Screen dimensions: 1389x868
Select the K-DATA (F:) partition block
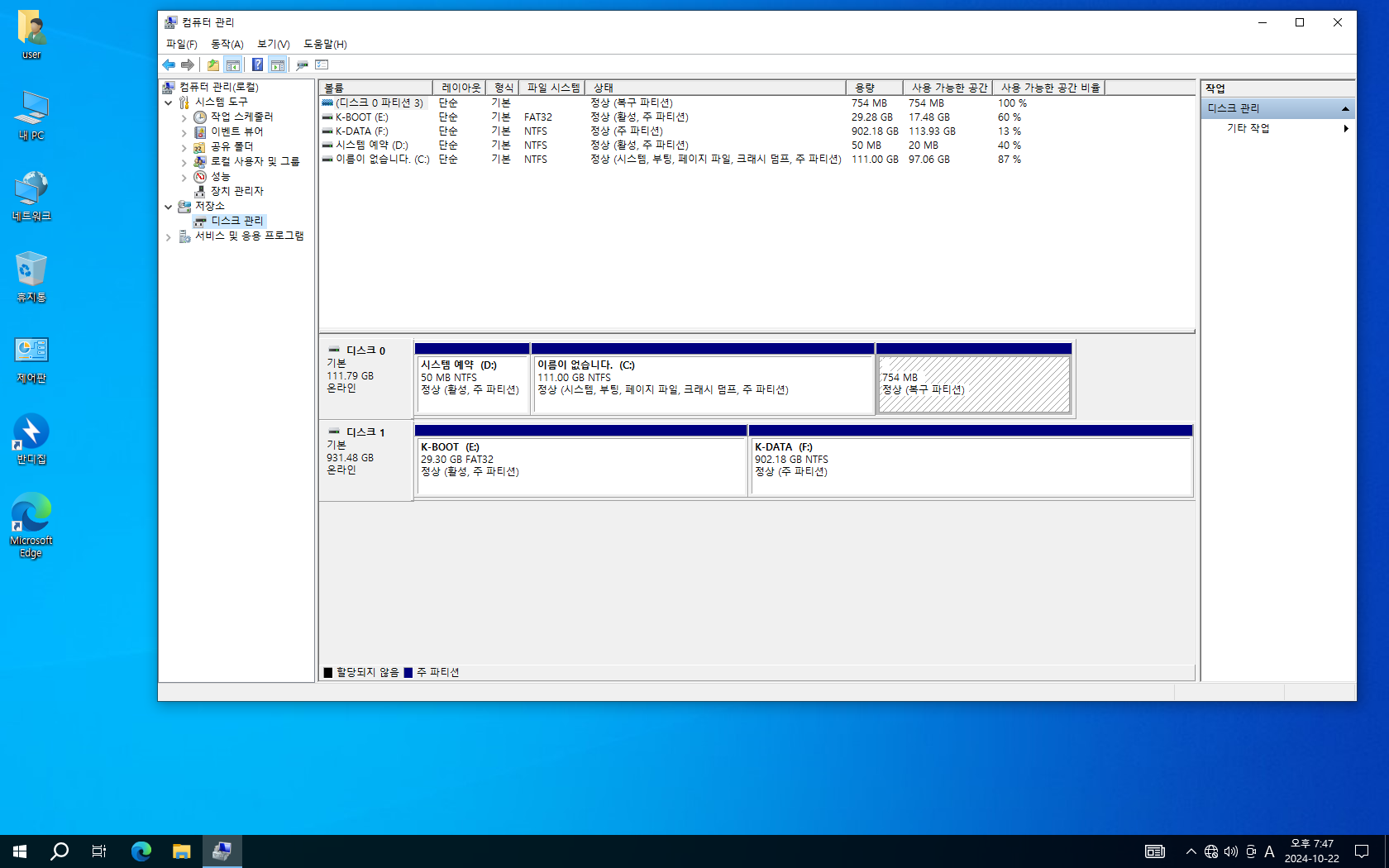[971, 460]
